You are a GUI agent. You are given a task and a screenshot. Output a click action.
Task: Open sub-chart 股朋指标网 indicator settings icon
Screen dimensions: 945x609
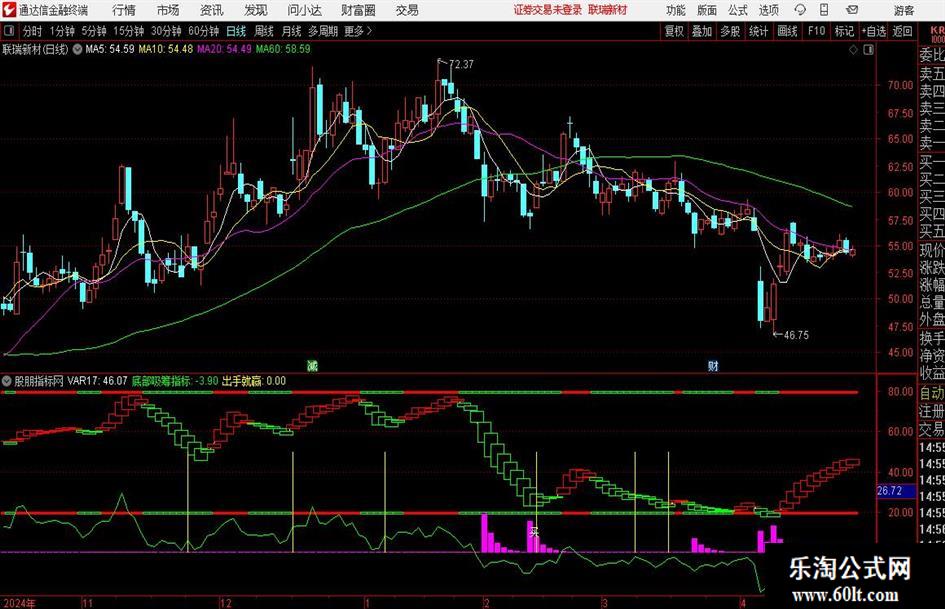[x=7, y=381]
